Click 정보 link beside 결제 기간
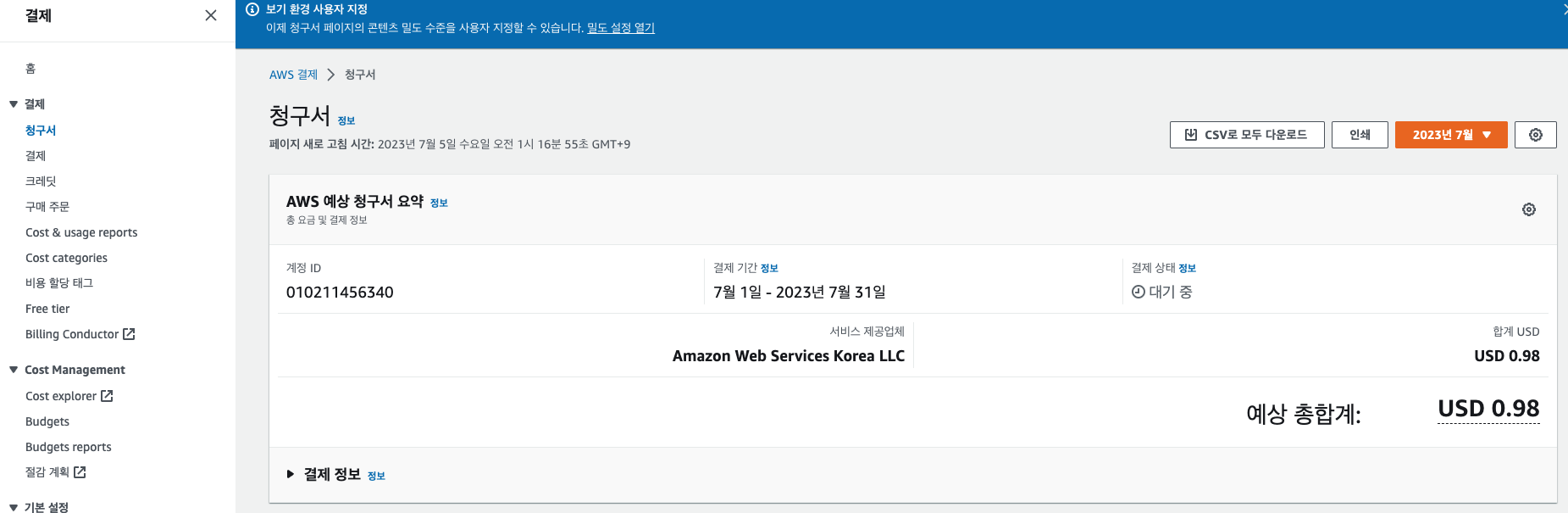Viewport: 1568px width, 513px height. (x=769, y=268)
